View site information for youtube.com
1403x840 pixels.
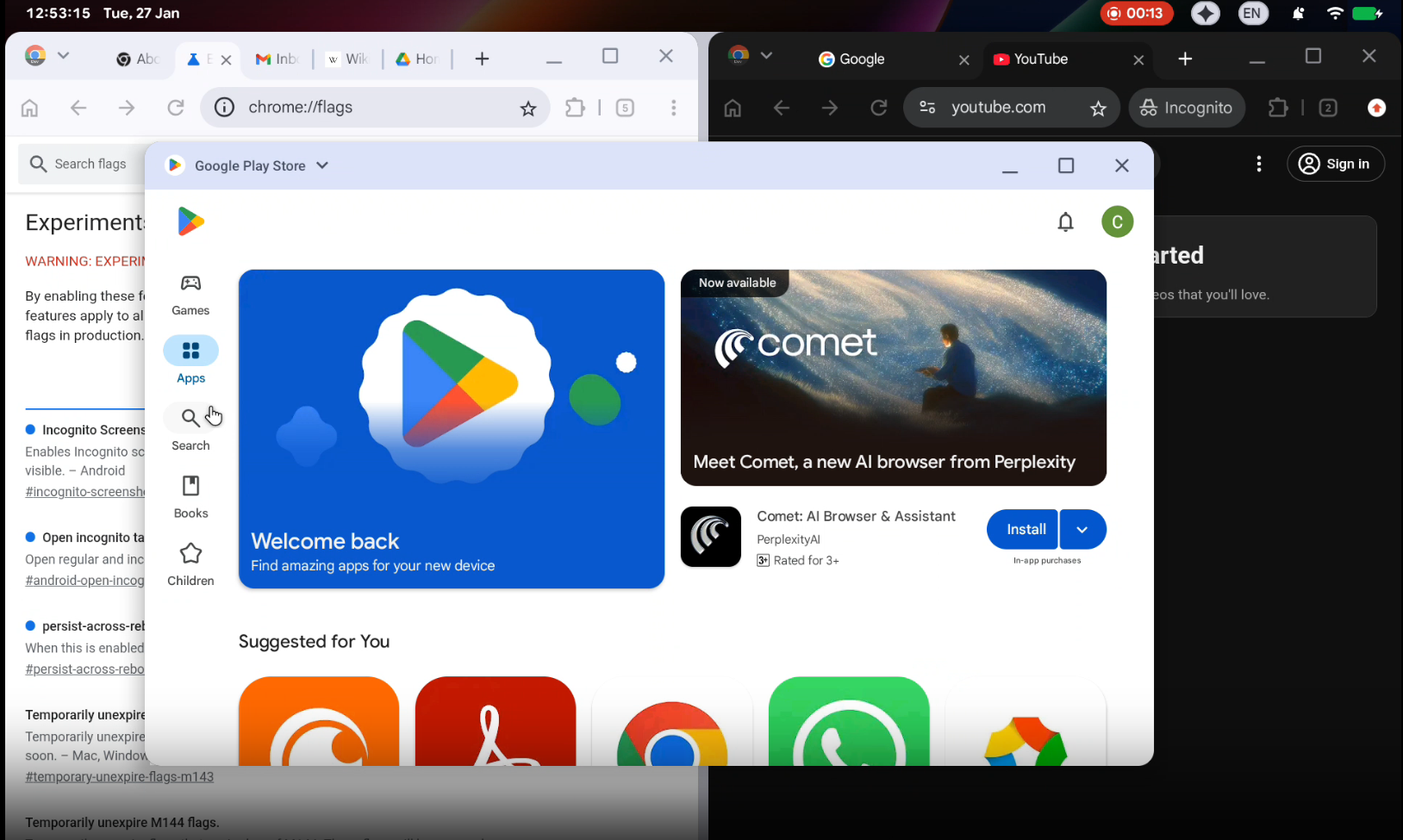(927, 108)
